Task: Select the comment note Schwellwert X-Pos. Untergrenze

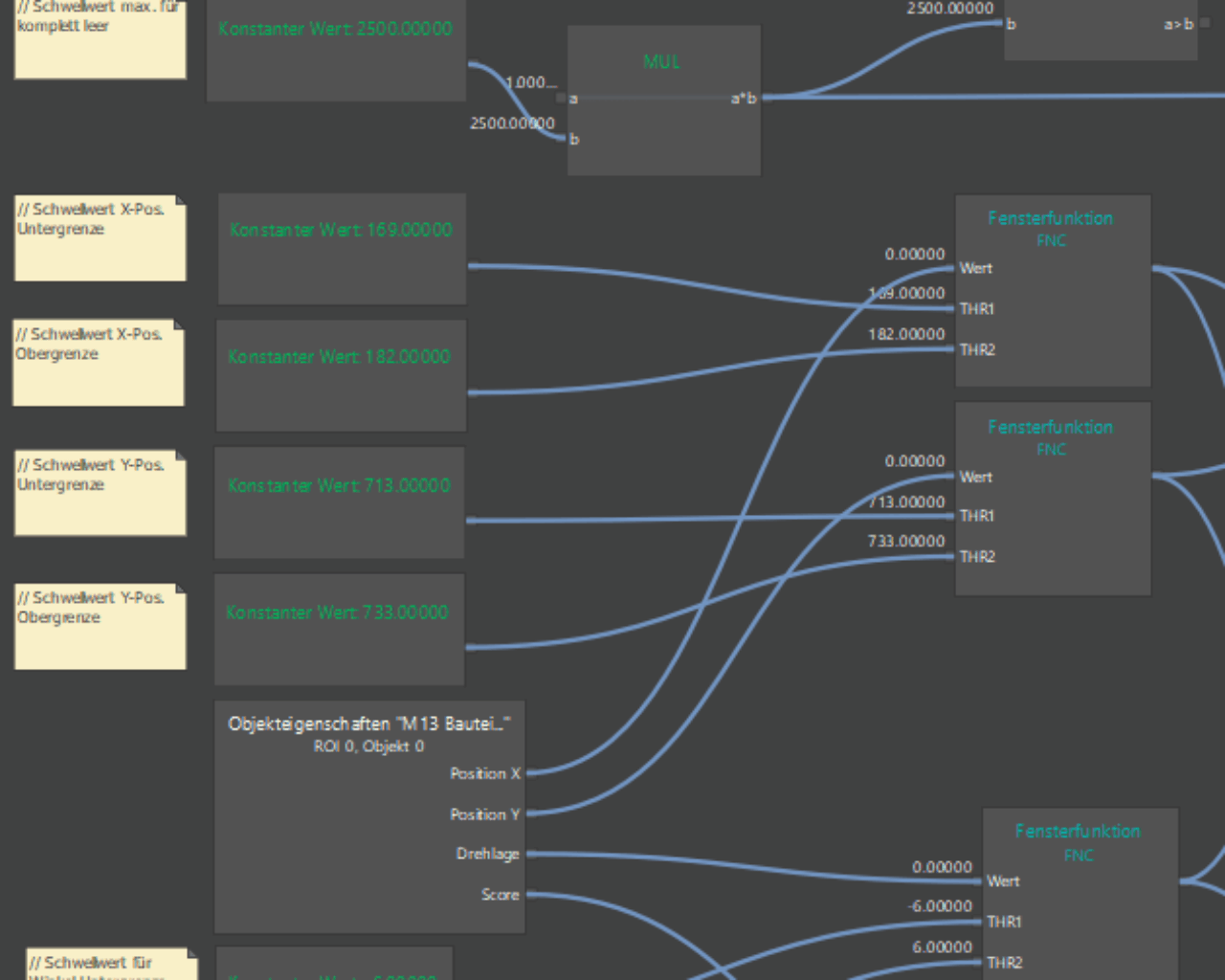Action: [100, 238]
